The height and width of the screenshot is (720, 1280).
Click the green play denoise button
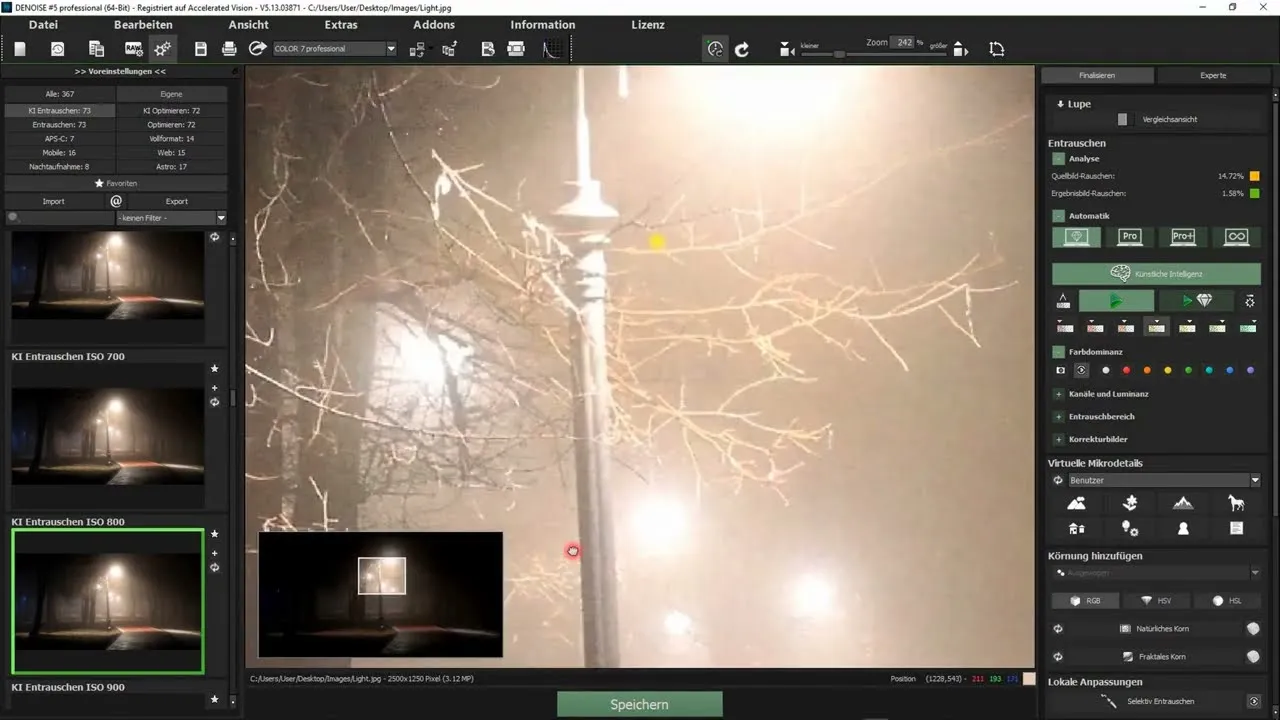1116,300
